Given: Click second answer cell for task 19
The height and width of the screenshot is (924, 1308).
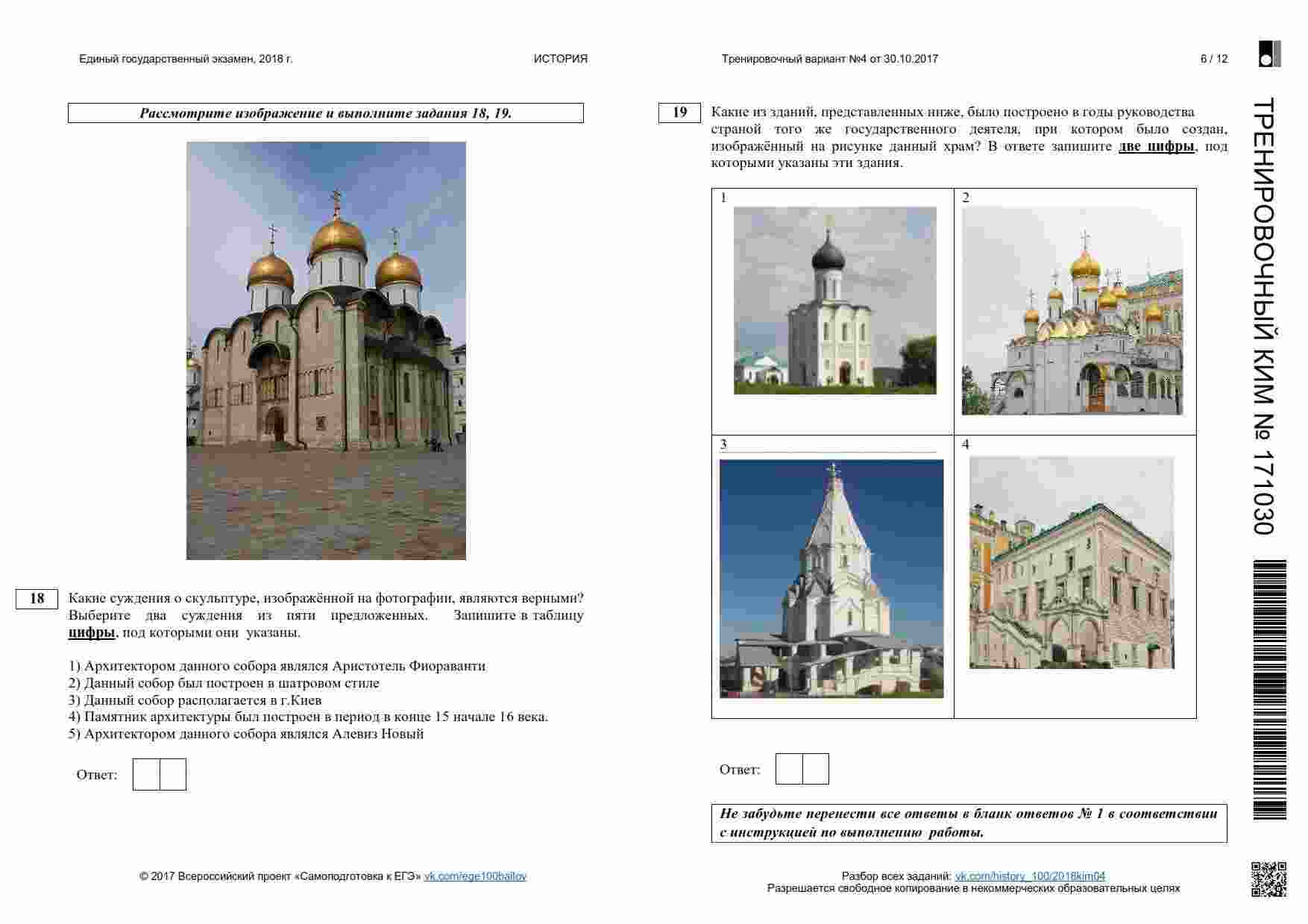Looking at the screenshot, I should pos(816,769).
